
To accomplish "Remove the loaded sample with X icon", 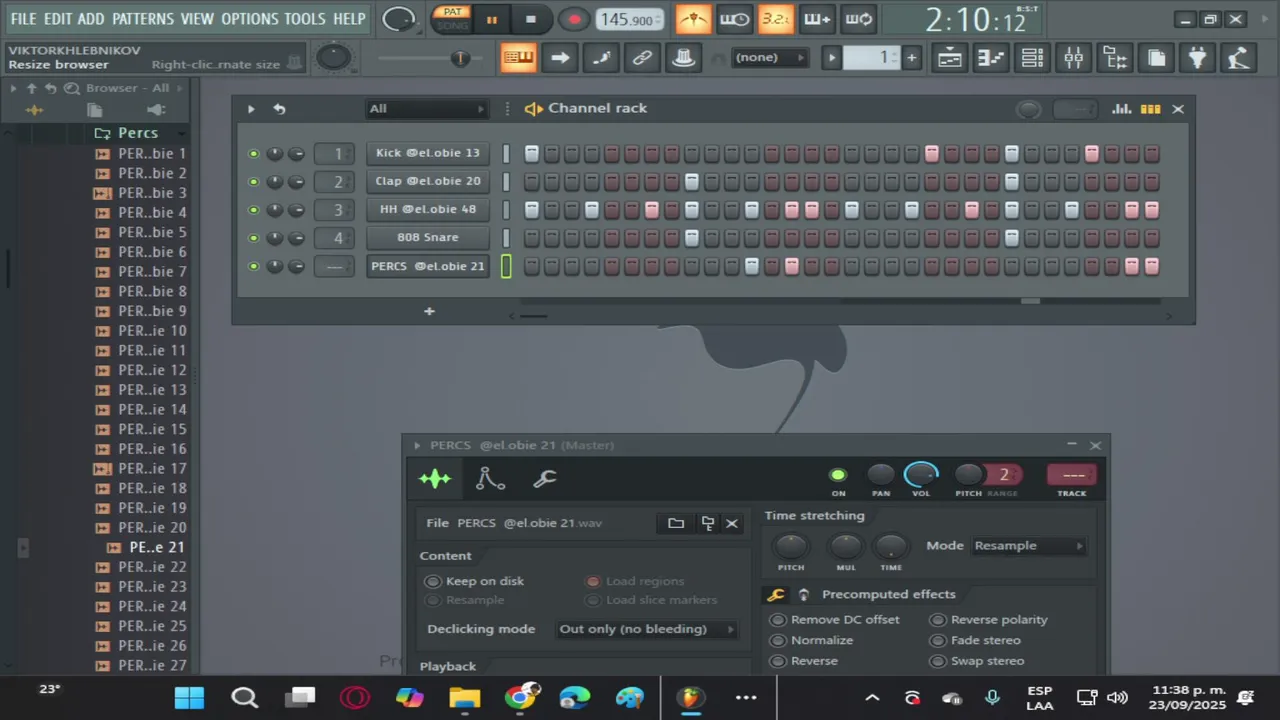I will click(x=732, y=523).
